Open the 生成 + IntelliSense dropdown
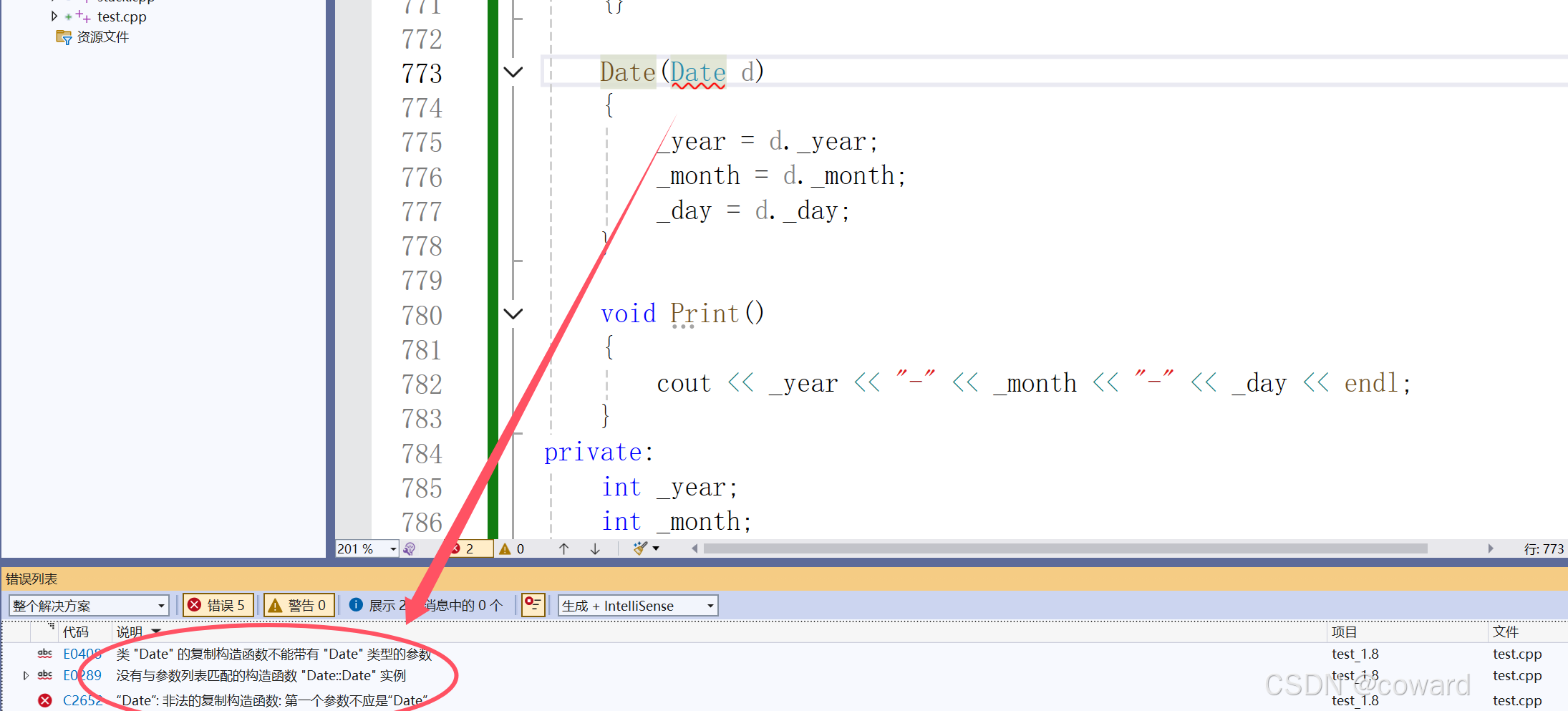Image resolution: width=1568 pixels, height=711 pixels. (x=638, y=606)
